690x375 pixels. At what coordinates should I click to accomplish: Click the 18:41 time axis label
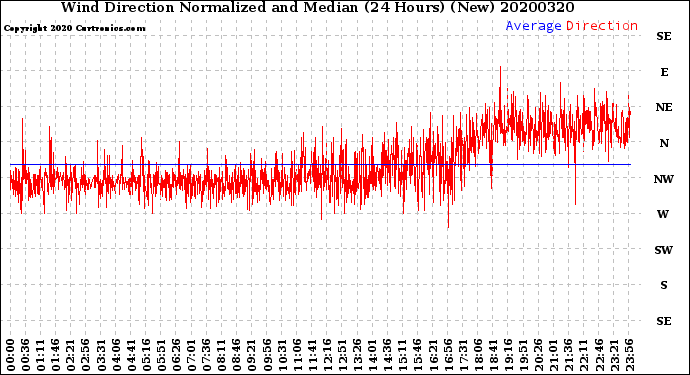492,355
